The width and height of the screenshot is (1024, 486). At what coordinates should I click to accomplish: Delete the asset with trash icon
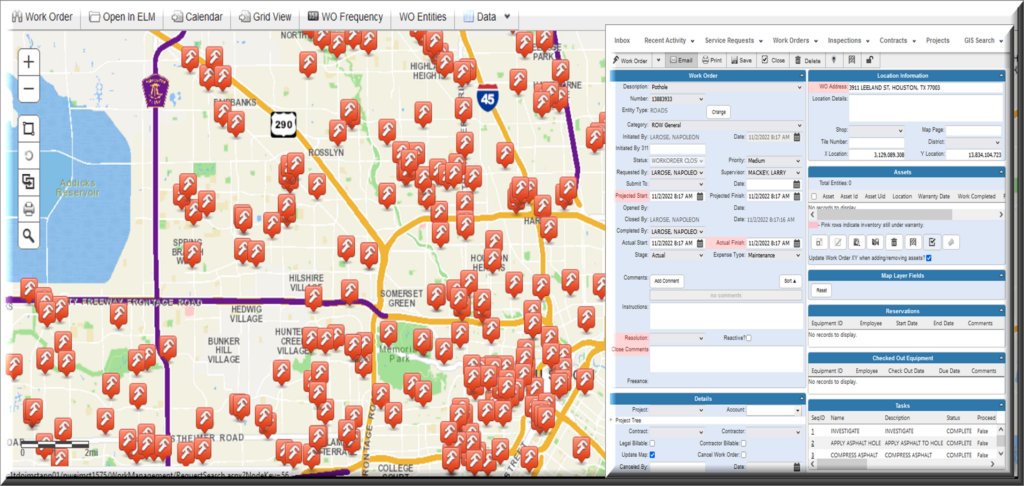(x=894, y=242)
